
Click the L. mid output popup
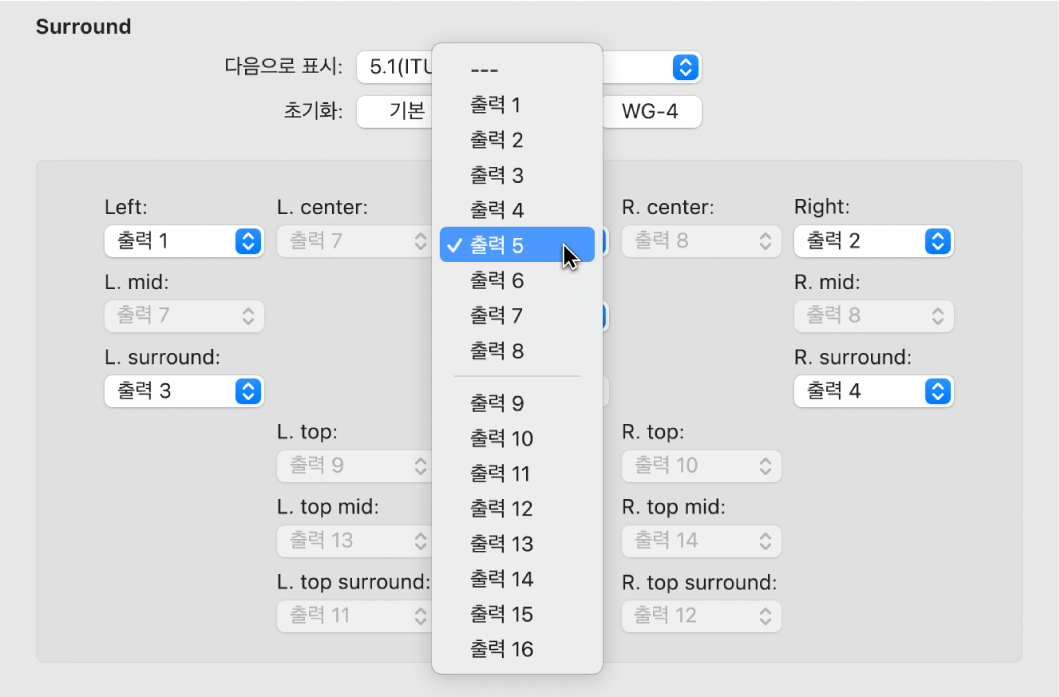coord(184,316)
